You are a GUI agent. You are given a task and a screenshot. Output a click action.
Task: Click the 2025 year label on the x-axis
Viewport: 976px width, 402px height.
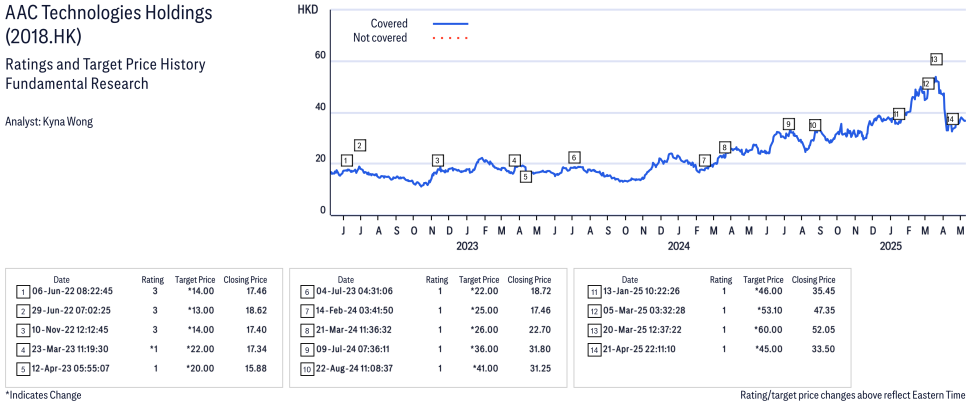[891, 246]
